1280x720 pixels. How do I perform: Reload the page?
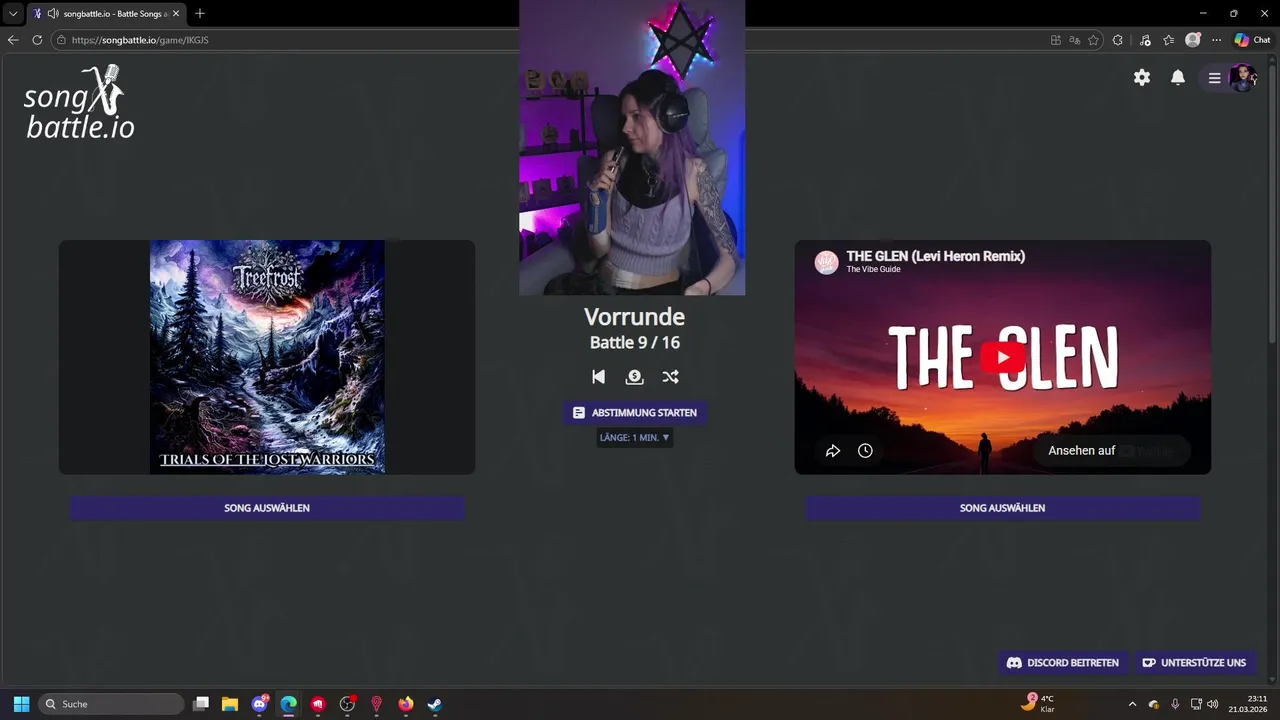[37, 40]
